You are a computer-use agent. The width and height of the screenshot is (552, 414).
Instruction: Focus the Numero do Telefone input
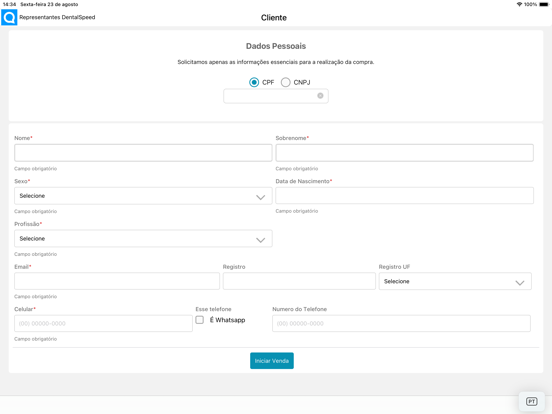click(401, 323)
